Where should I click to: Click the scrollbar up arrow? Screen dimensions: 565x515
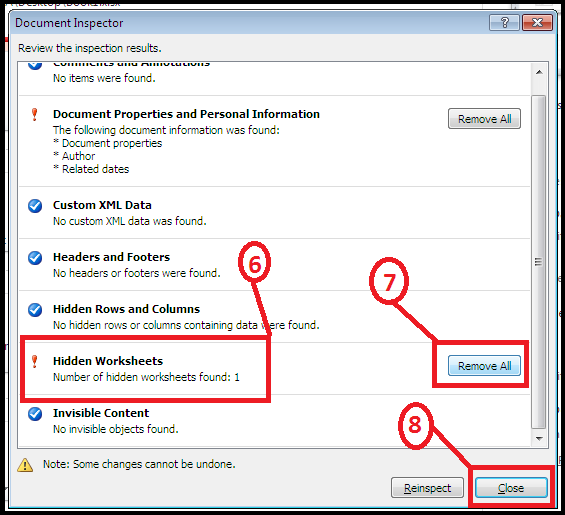(539, 72)
